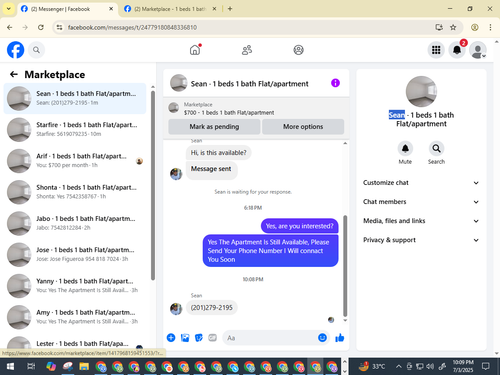Choose a sticker icon in composer
The image size is (500, 375).
pos(199,338)
